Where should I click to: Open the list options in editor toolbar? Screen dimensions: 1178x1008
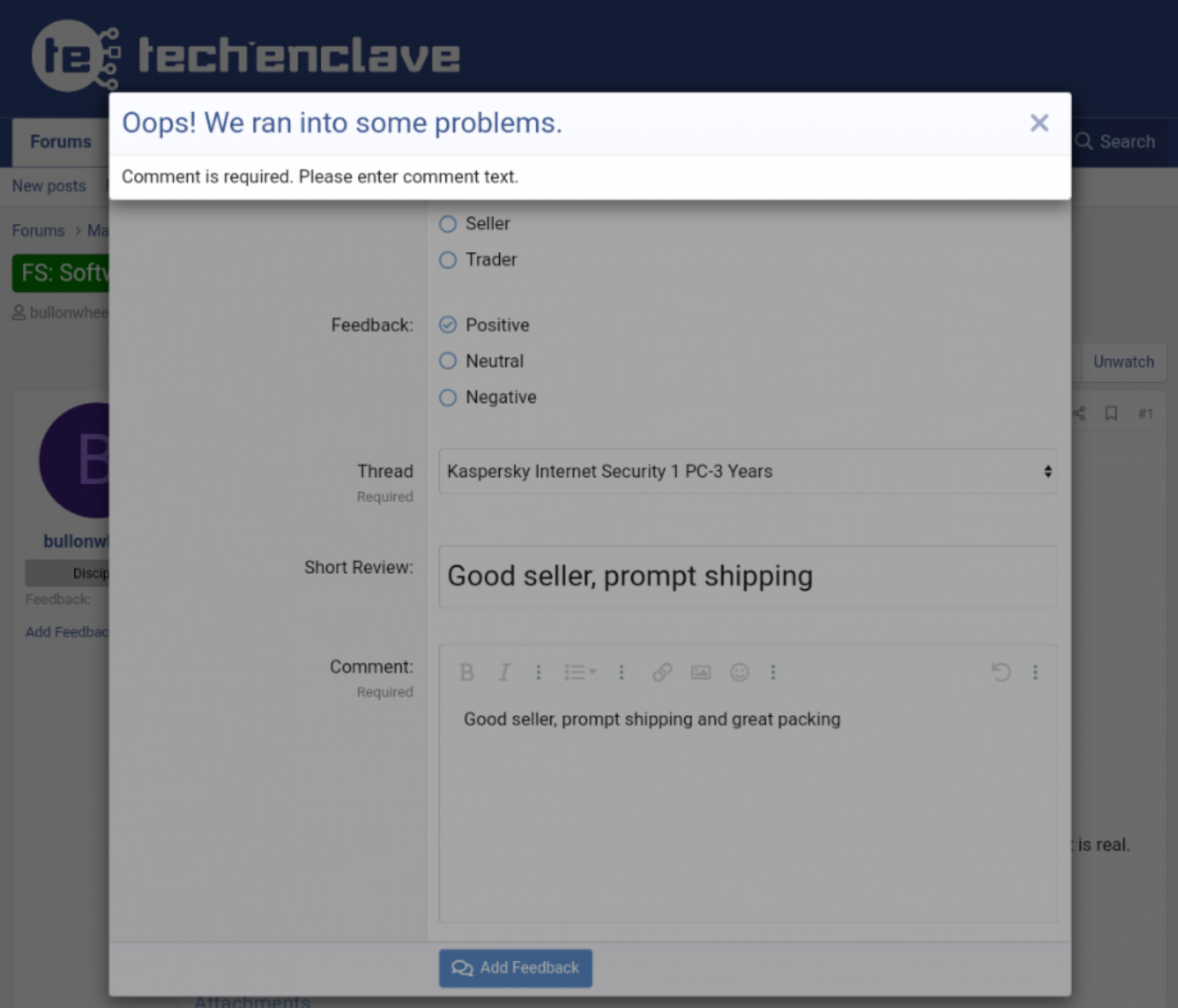(580, 672)
